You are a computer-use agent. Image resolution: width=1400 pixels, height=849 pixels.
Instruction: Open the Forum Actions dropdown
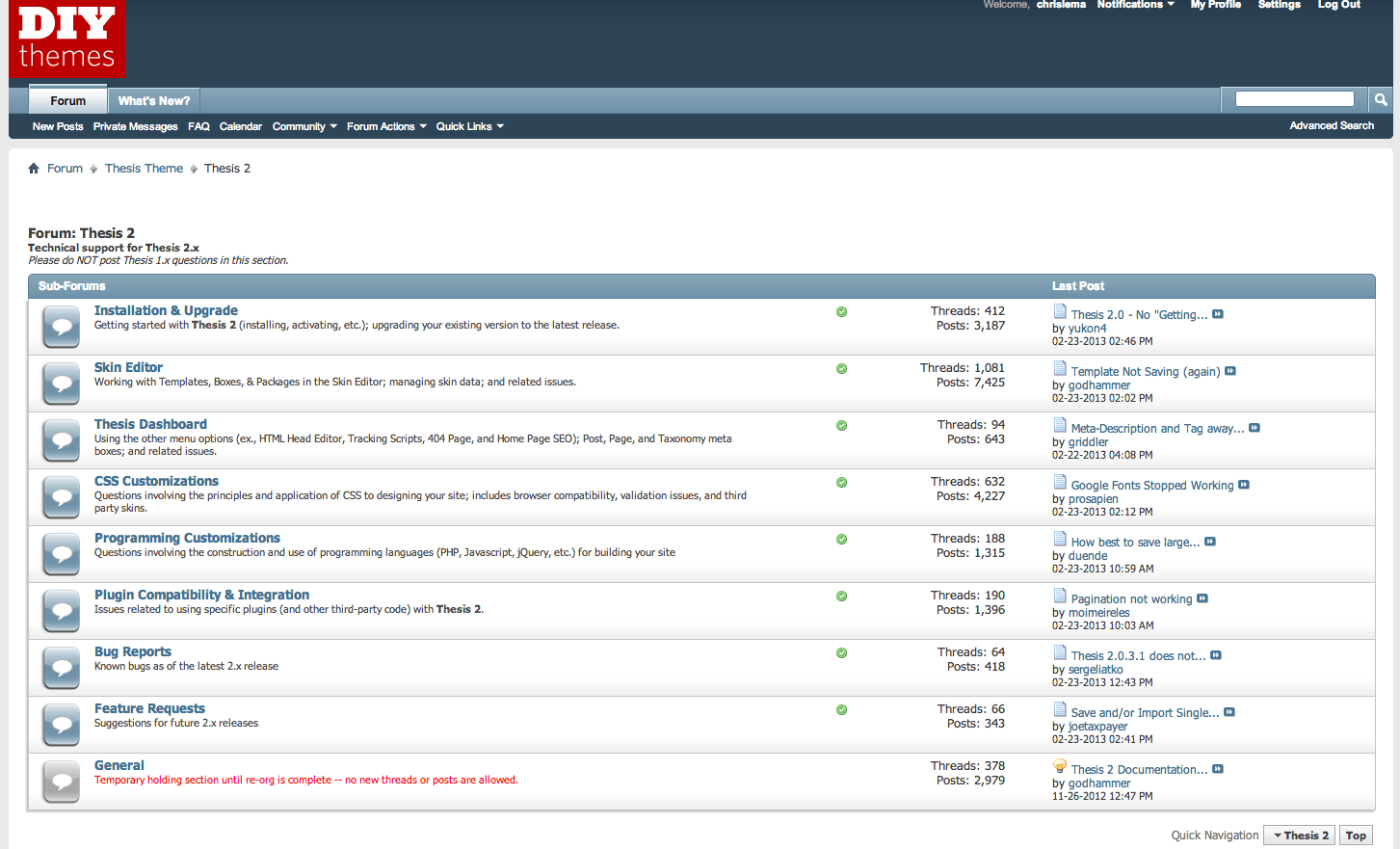pos(386,126)
